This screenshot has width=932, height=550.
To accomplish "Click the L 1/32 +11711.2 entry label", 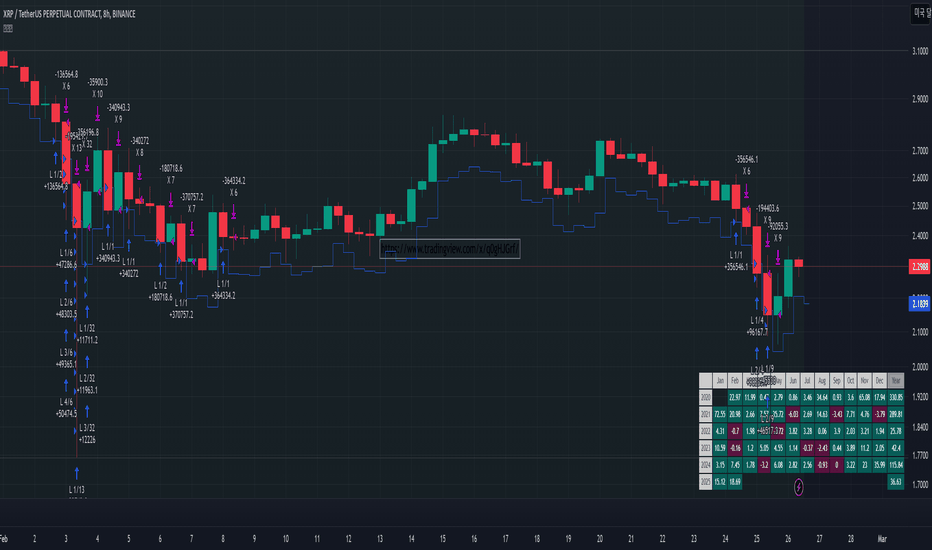I will (87, 334).
